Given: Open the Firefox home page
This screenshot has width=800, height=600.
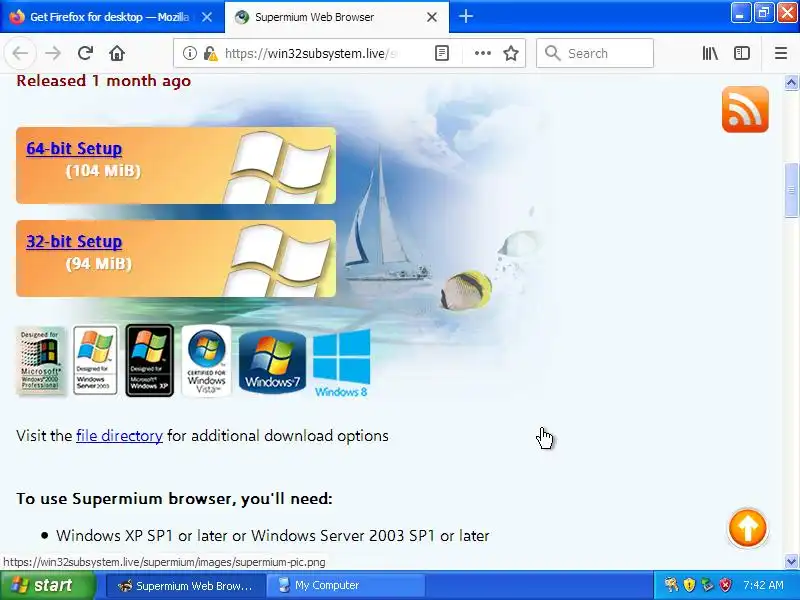Looking at the screenshot, I should (117, 53).
